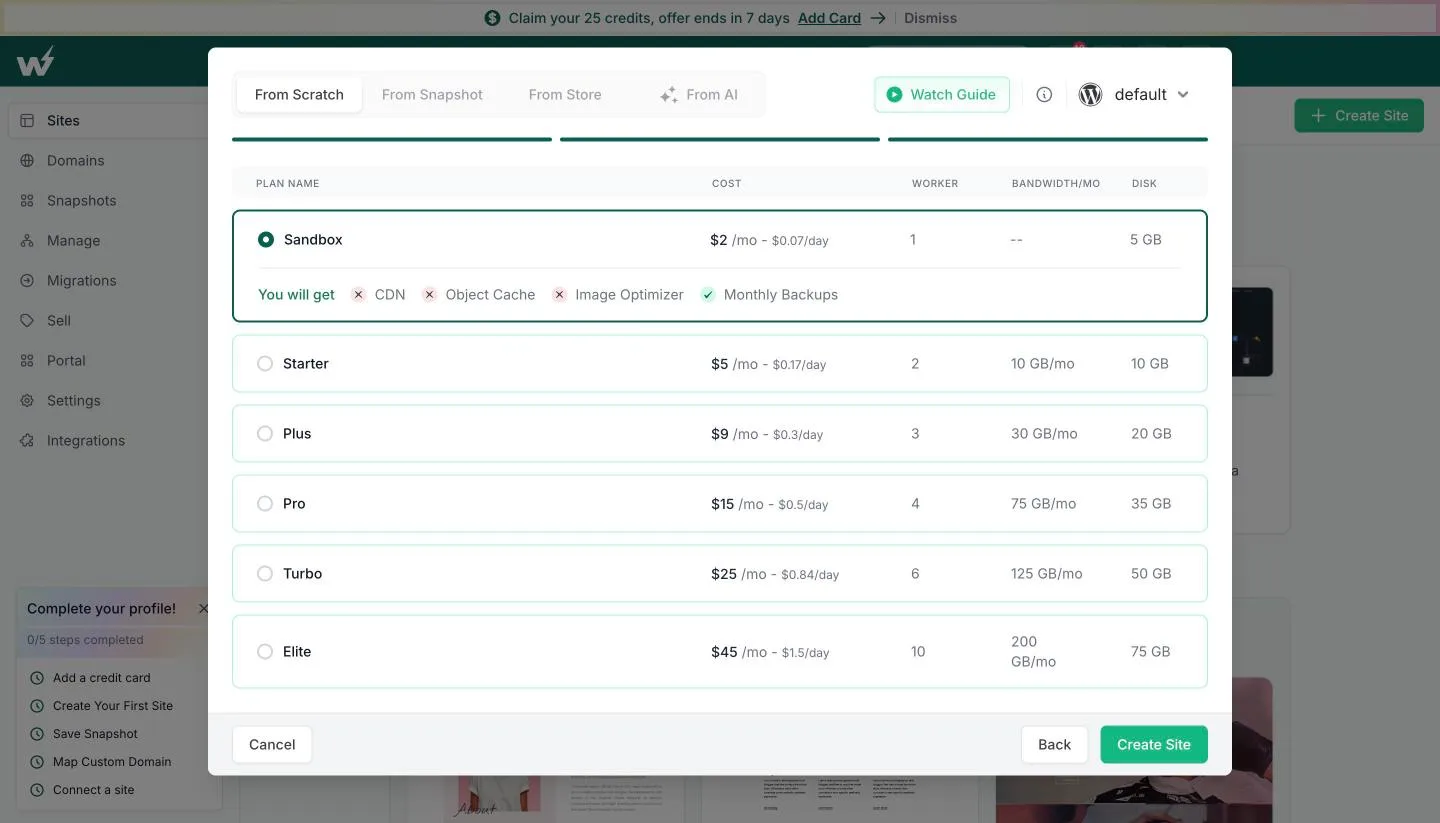
Task: Open the default configuration dropdown
Action: coord(1135,94)
